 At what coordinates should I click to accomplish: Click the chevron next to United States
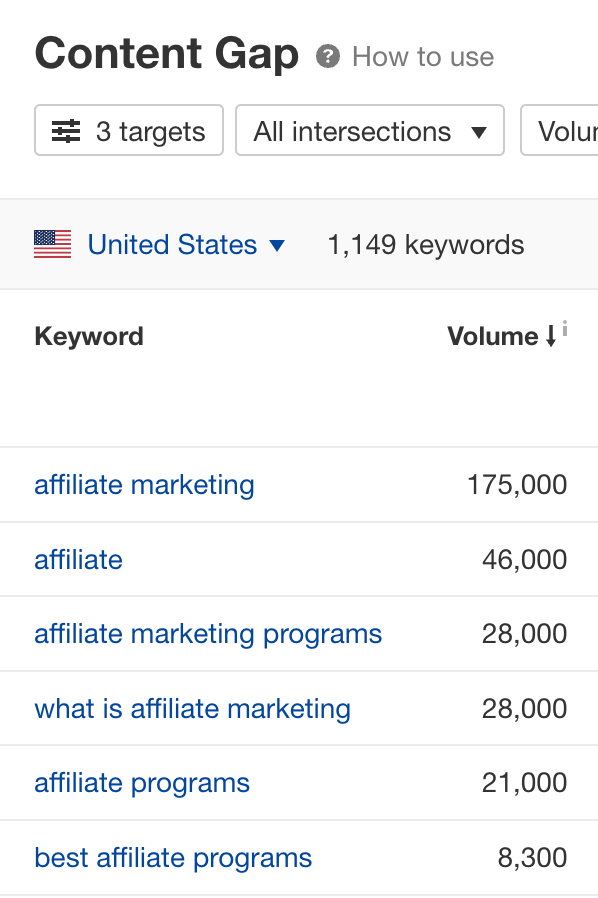pos(277,245)
